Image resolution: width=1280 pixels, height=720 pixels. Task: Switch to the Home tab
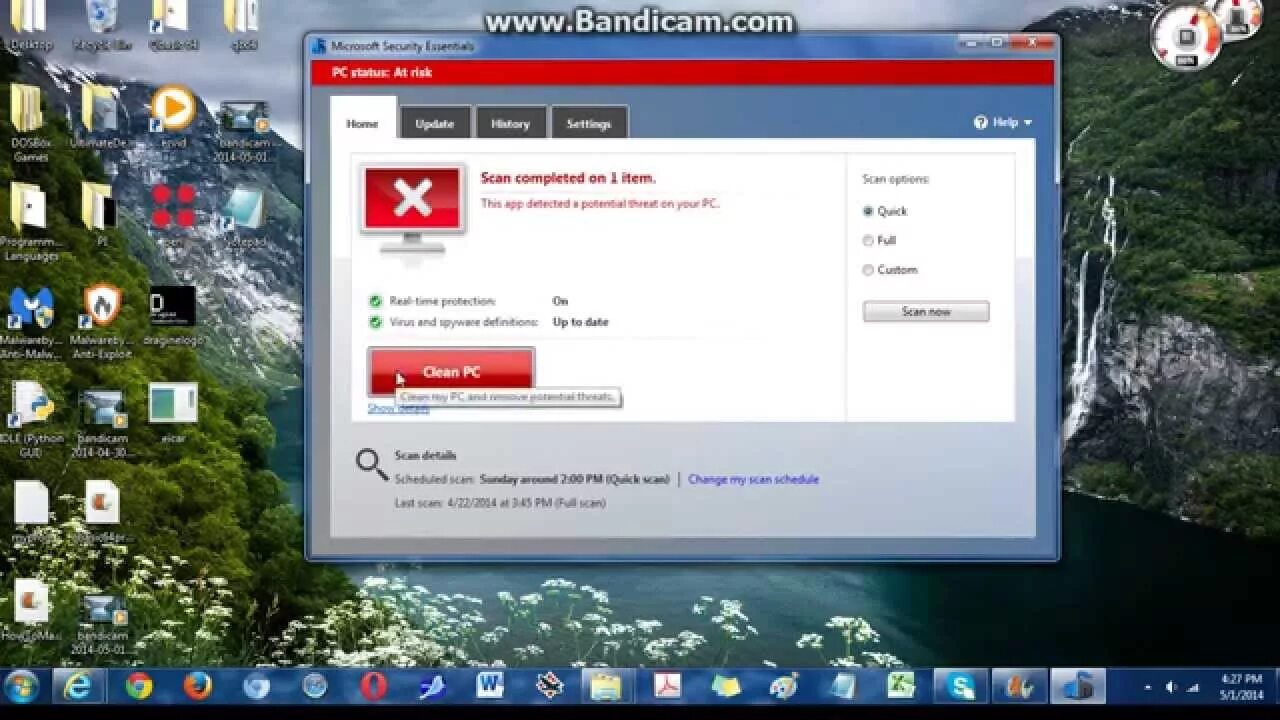click(x=362, y=122)
